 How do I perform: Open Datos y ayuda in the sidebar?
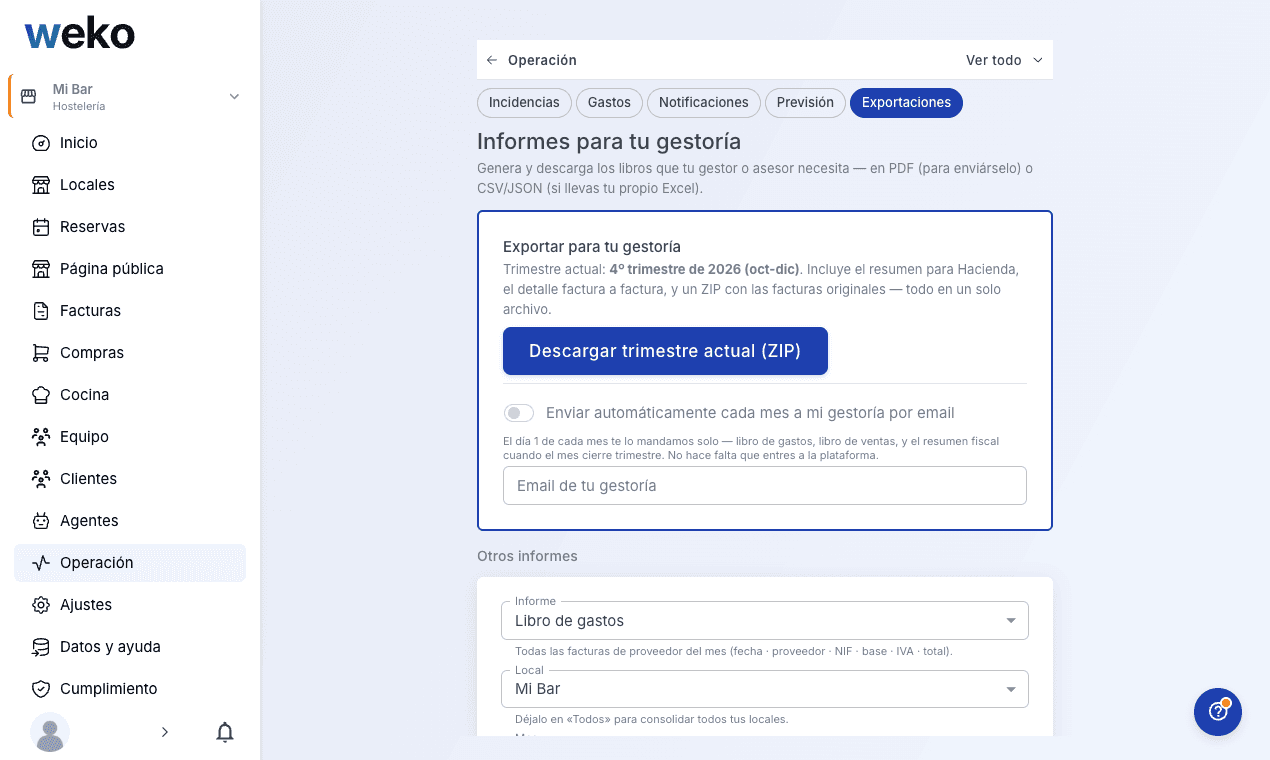point(130,647)
